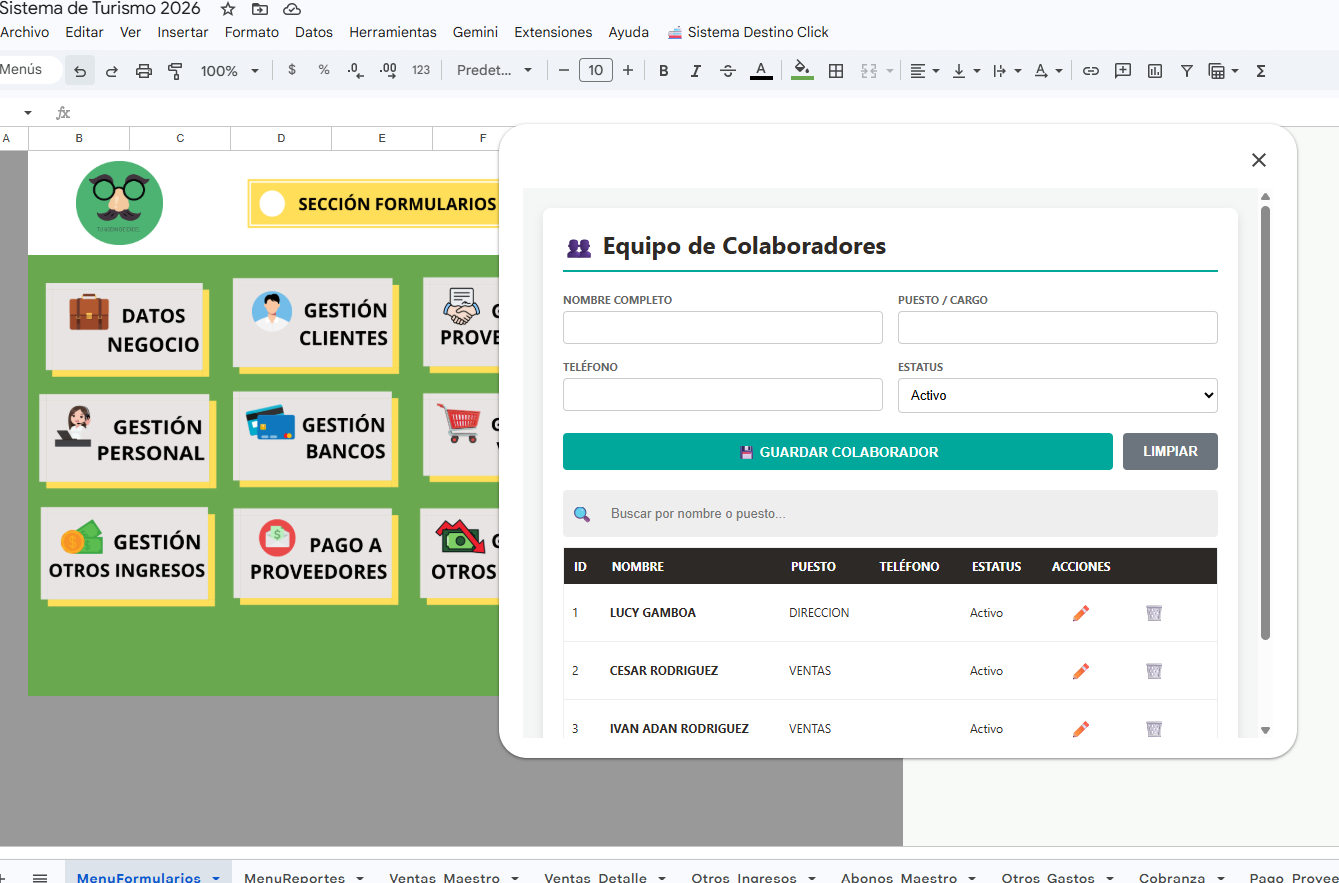Close the Colaboradores dialog
The image size is (1339, 883).
pos(1259,160)
